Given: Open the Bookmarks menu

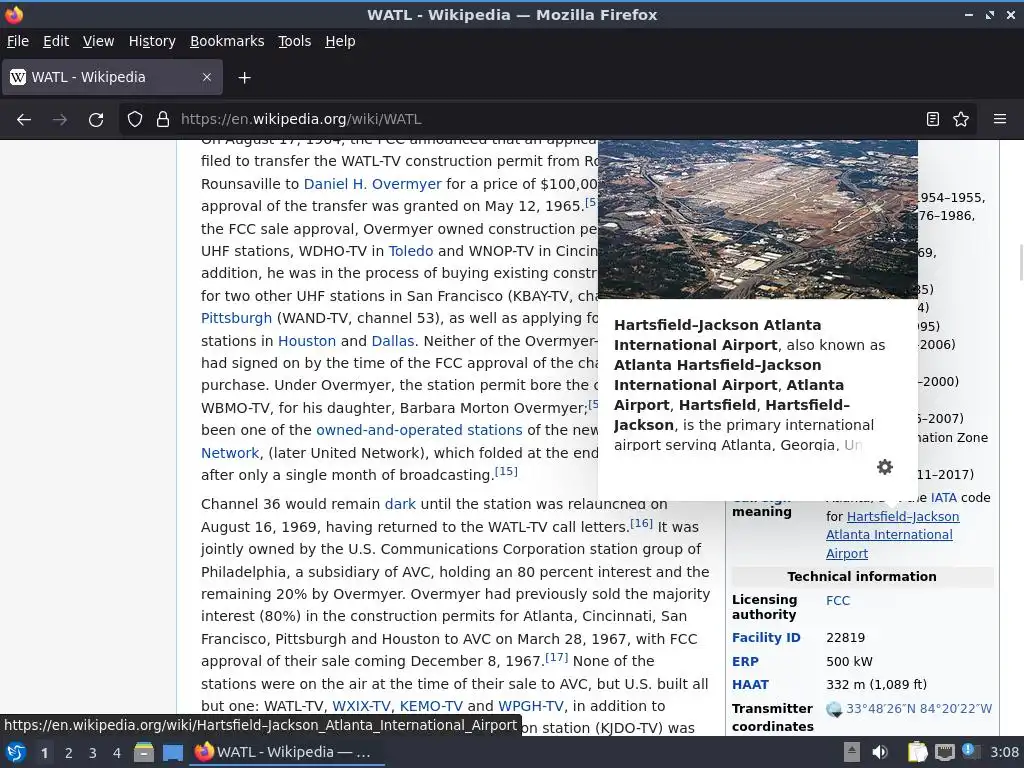Looking at the screenshot, I should 227,41.
